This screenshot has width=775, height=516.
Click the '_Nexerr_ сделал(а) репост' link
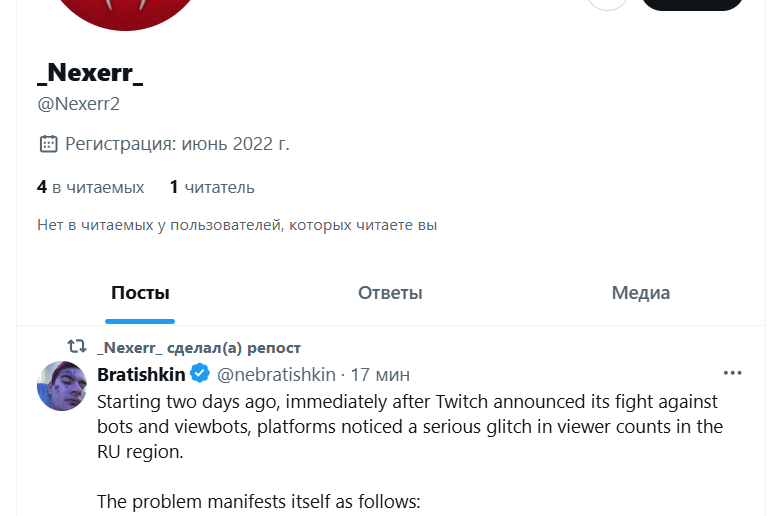pyautogui.click(x=199, y=348)
